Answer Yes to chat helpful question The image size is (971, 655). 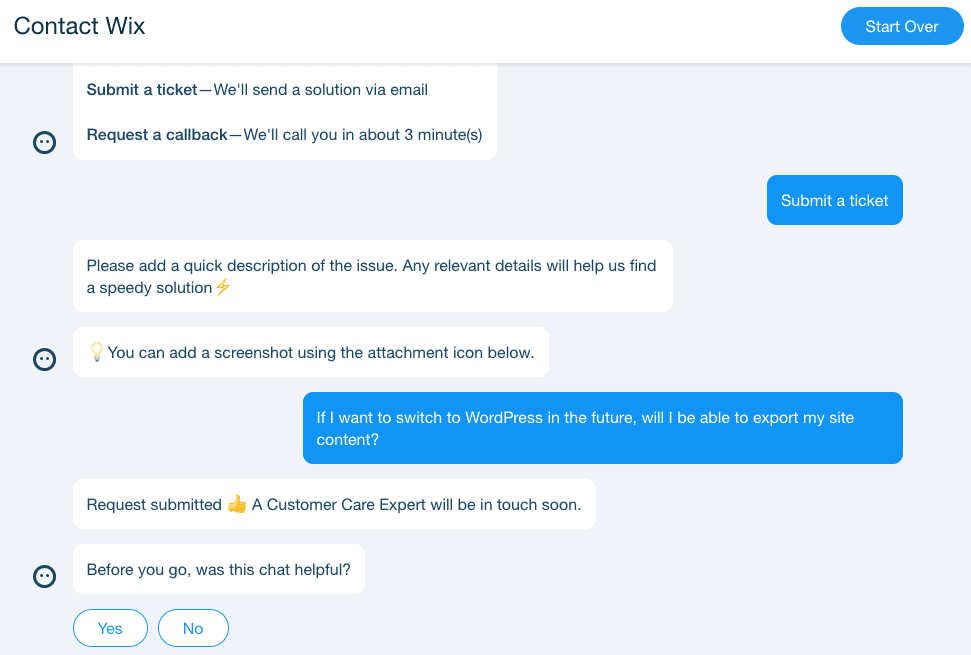110,628
